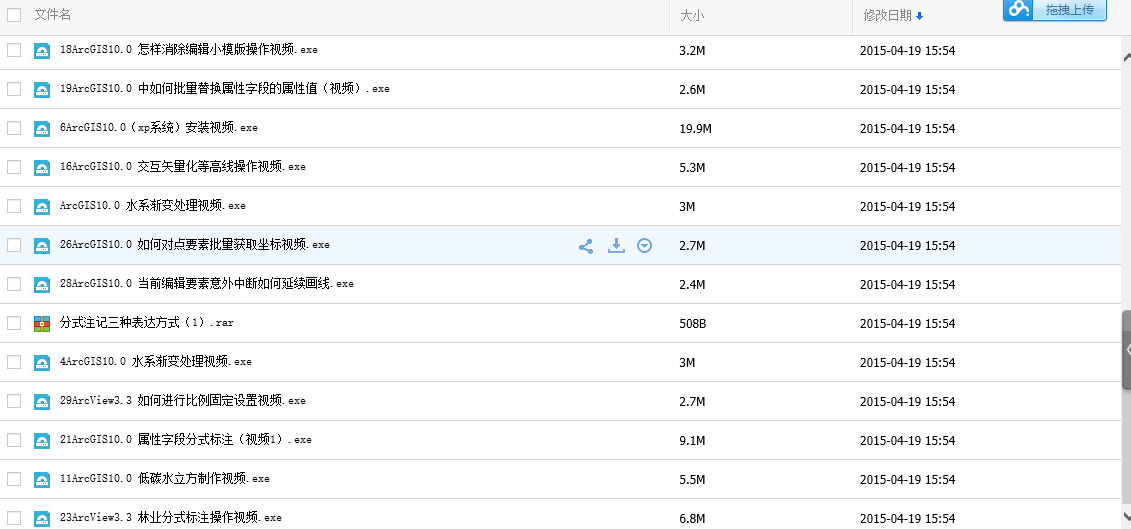Click the file icon of 26ArcGIS10.0 批量获取坐标
Viewport: 1131px width, 529px height.
pos(42,245)
